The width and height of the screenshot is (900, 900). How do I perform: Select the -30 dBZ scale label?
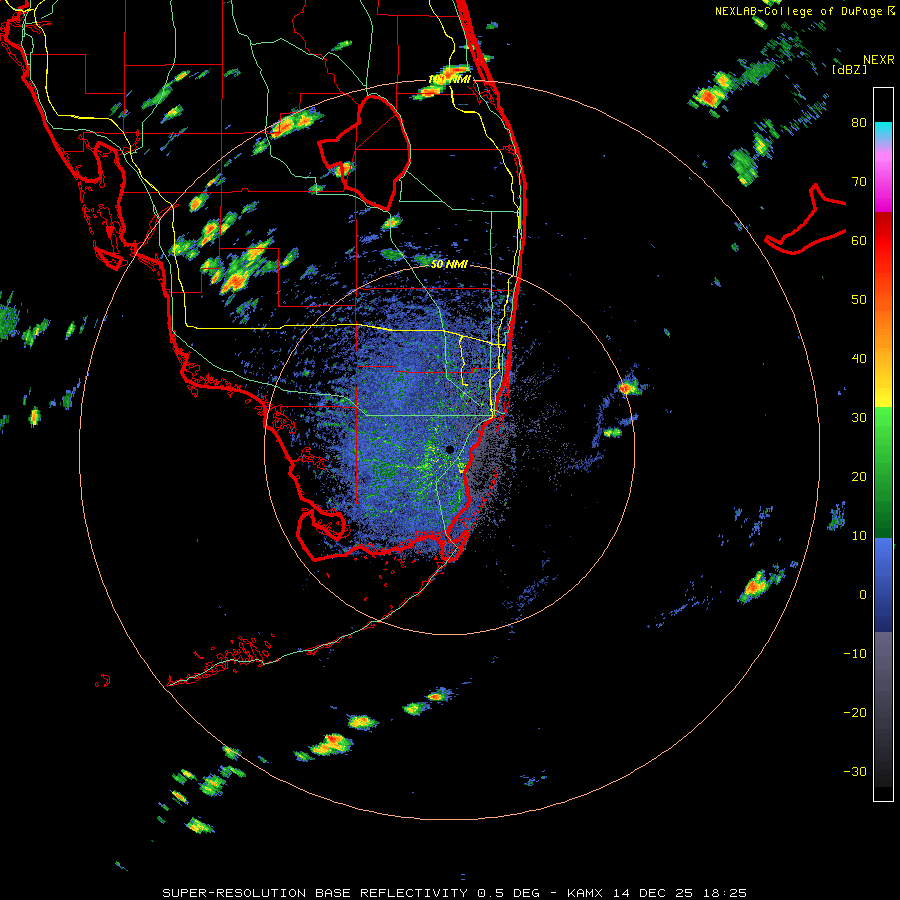pyautogui.click(x=855, y=771)
